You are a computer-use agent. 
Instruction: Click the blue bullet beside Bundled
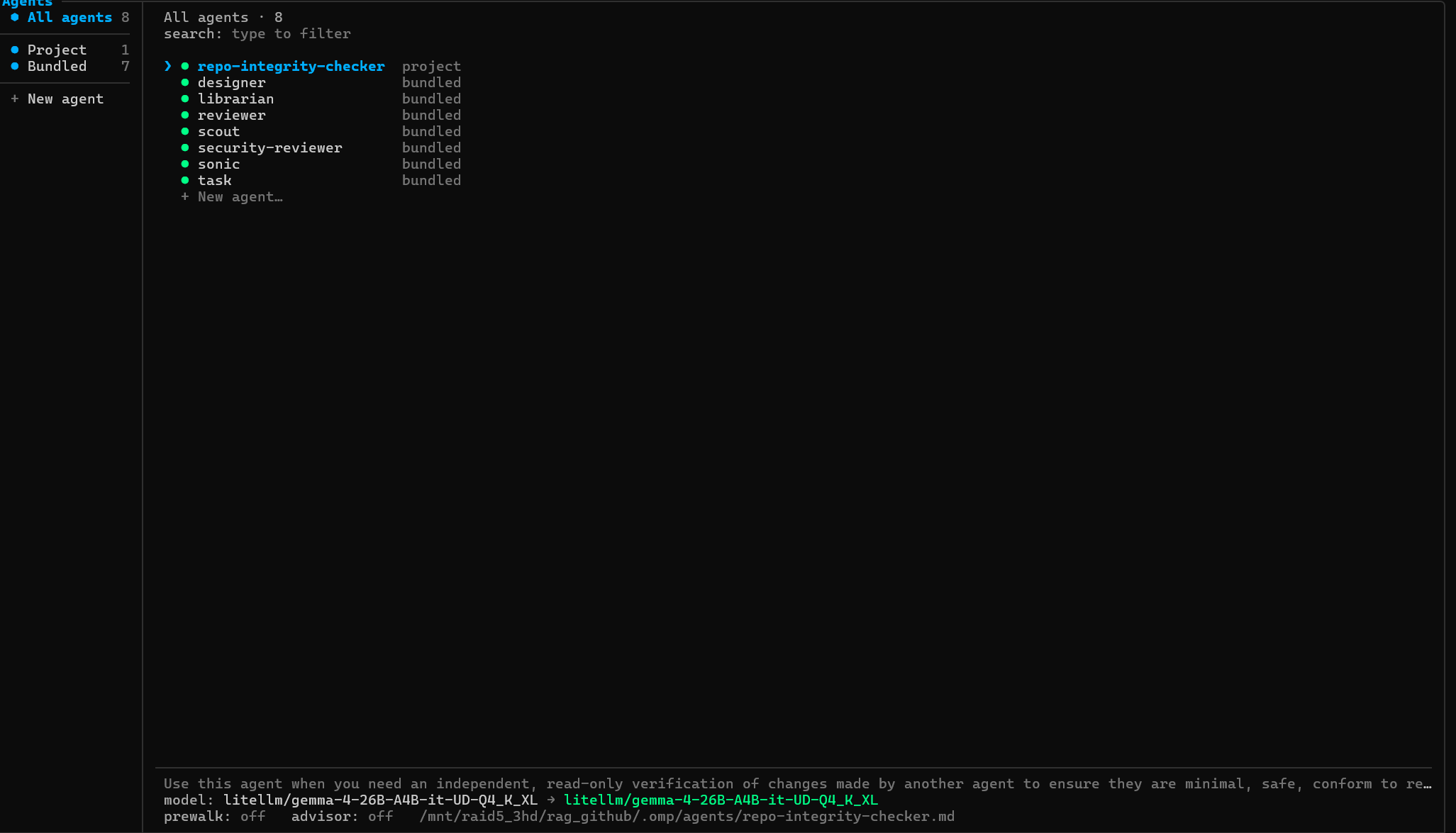[15, 66]
